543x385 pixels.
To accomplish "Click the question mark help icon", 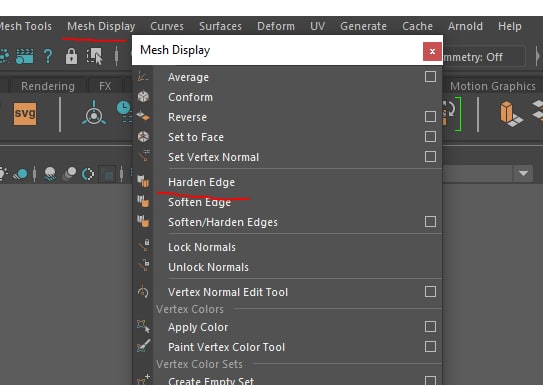I will (x=48, y=56).
